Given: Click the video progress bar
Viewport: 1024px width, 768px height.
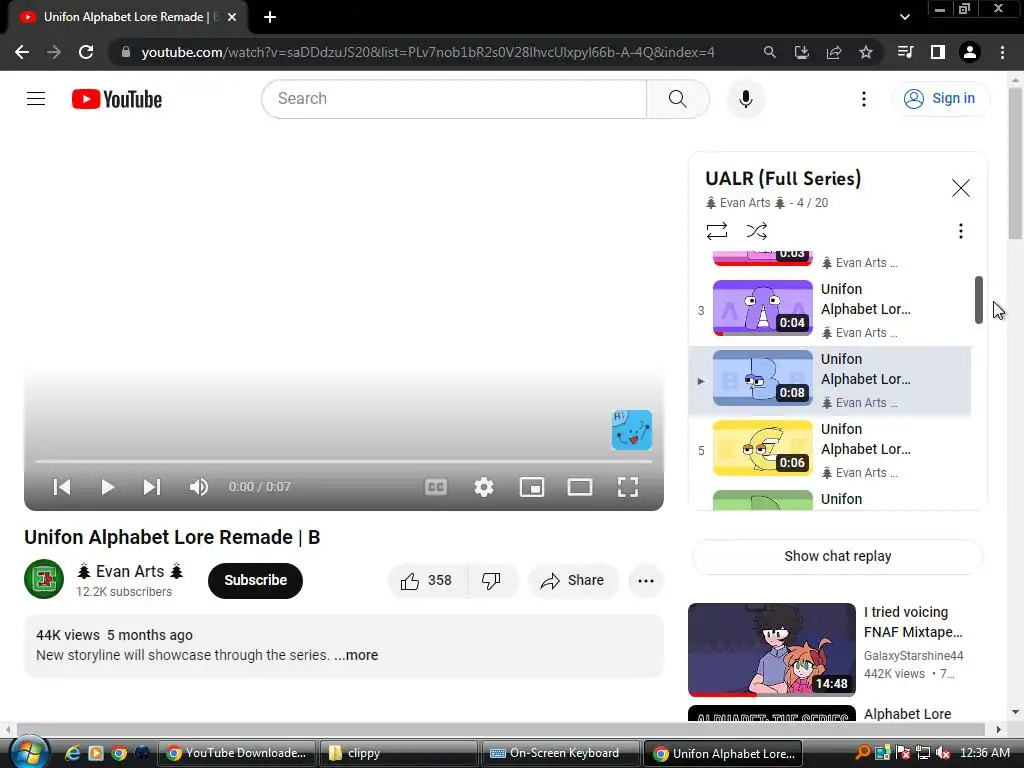Looking at the screenshot, I should pos(344,461).
